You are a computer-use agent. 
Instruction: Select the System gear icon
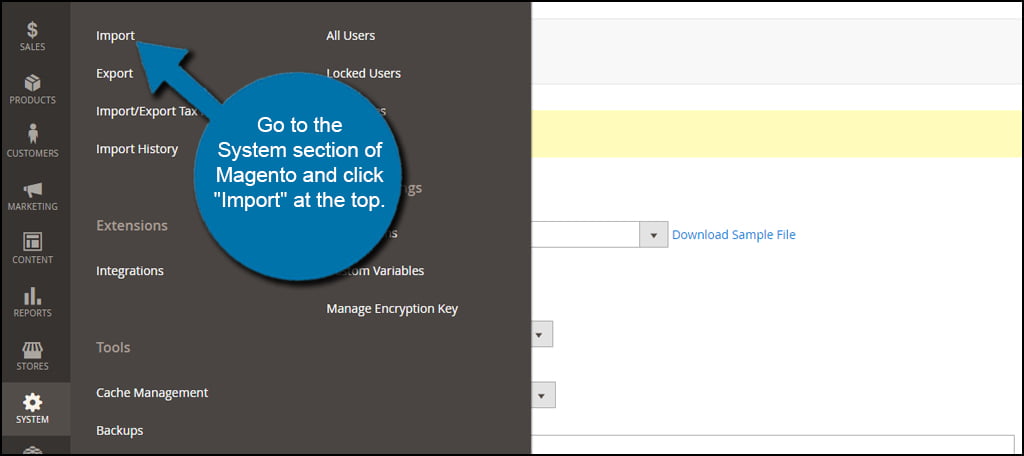32,402
